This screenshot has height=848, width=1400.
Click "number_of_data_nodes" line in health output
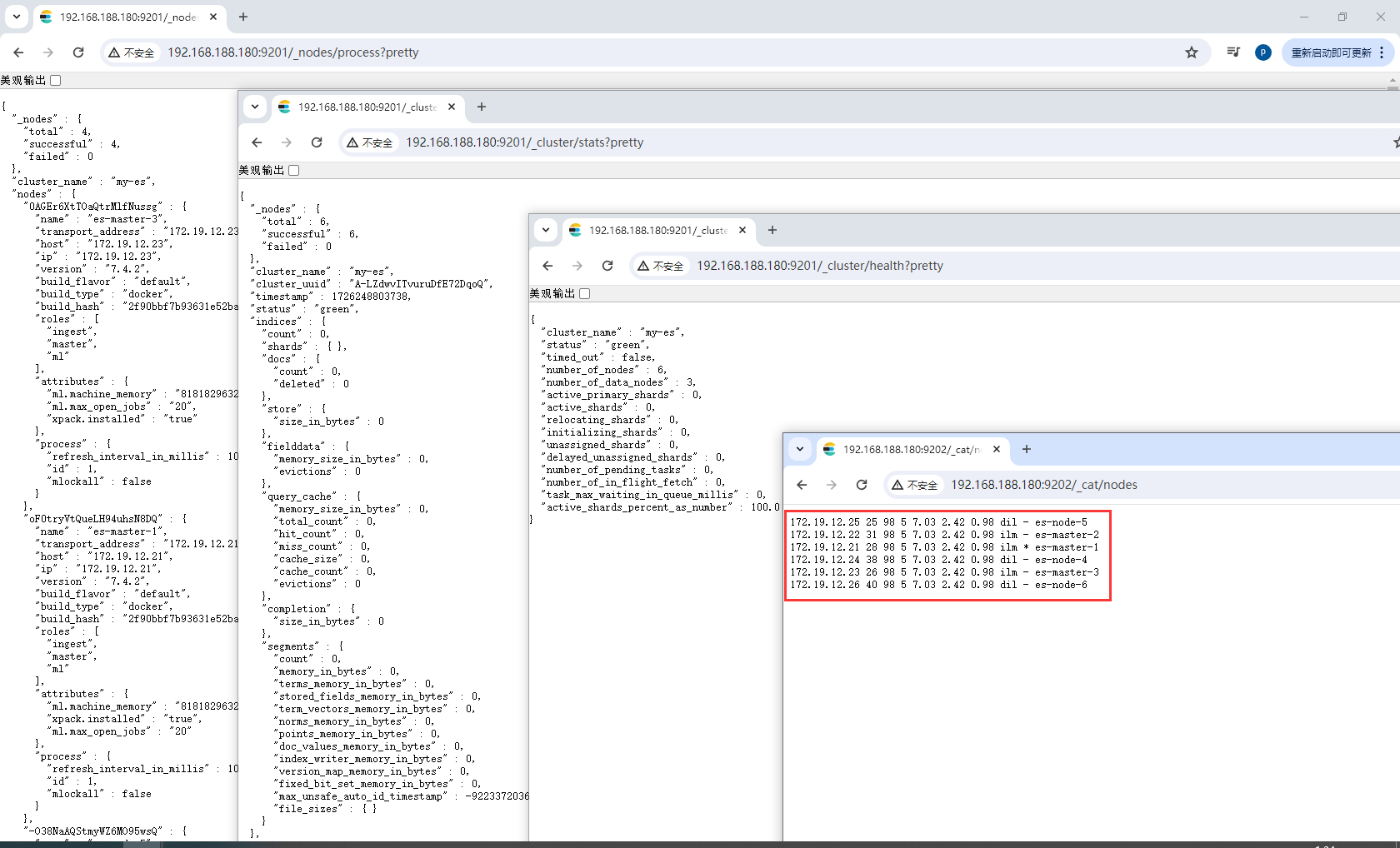tap(618, 382)
